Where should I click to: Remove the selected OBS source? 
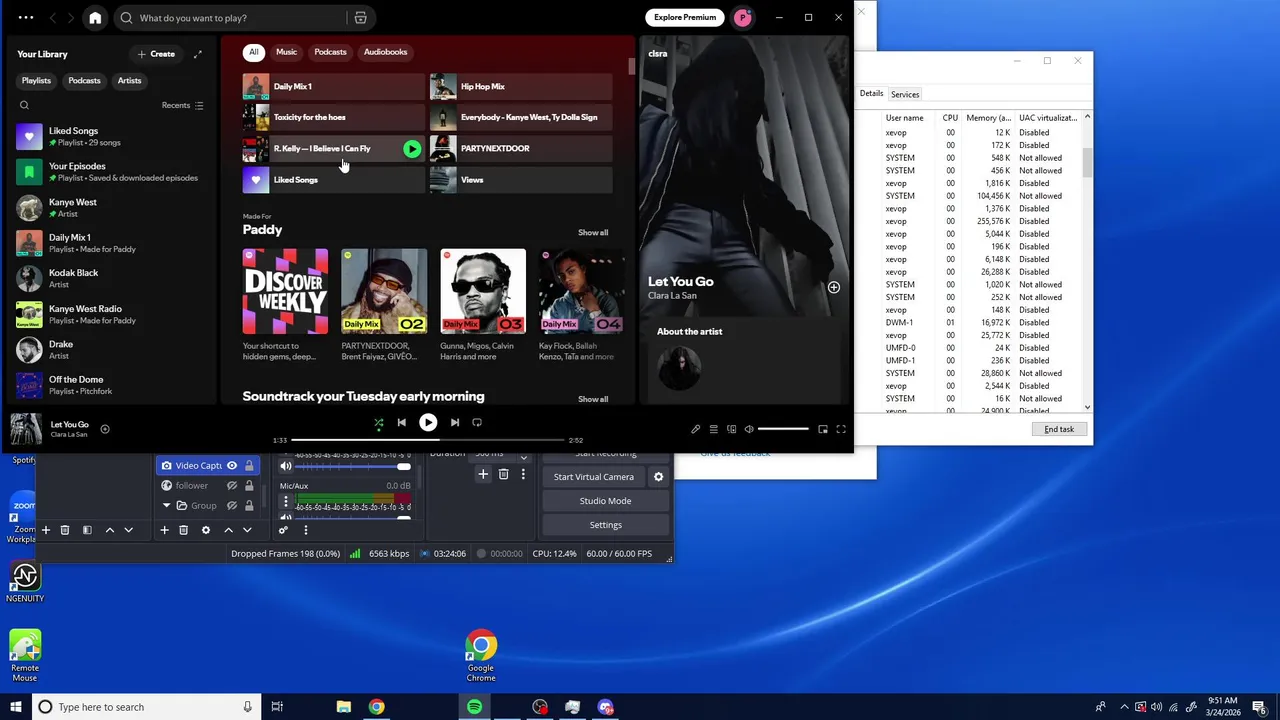(x=183, y=530)
